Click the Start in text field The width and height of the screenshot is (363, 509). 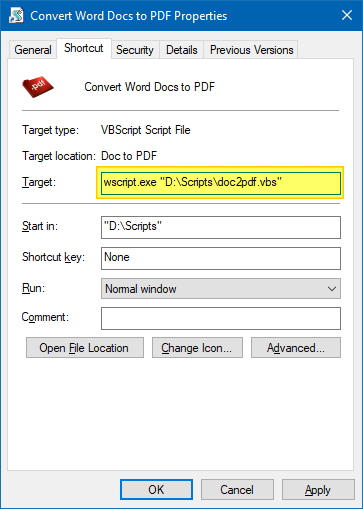tap(221, 227)
